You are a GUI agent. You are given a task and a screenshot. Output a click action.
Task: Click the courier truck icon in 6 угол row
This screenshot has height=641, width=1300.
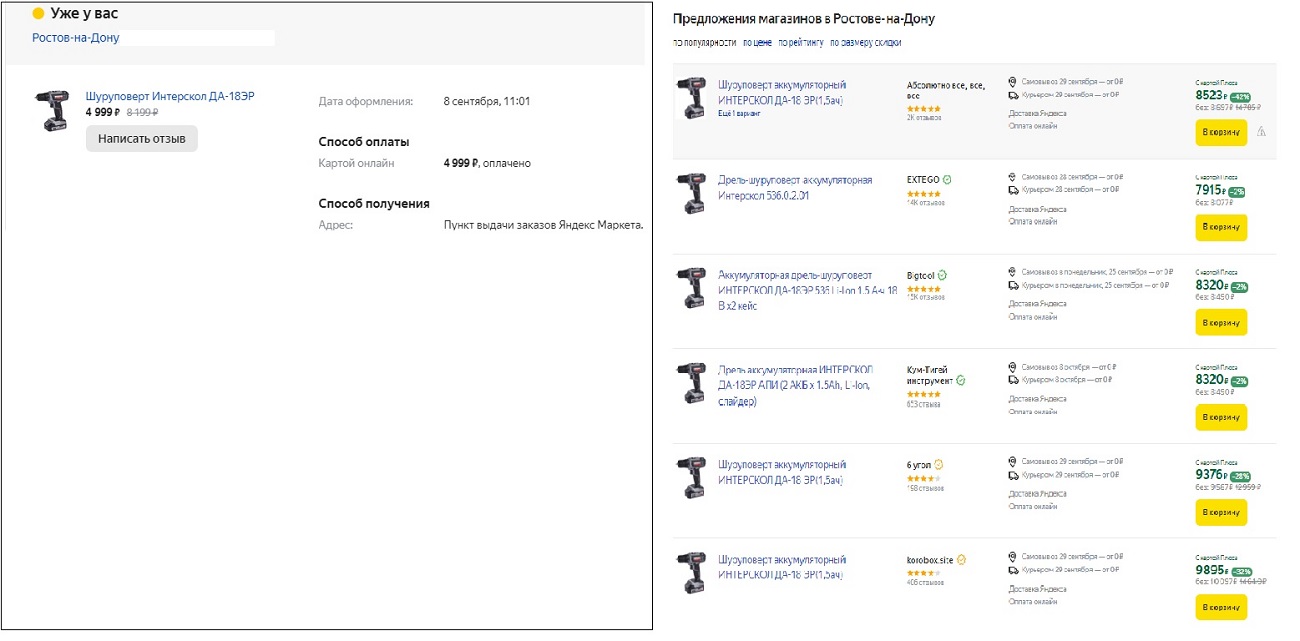click(x=1013, y=475)
